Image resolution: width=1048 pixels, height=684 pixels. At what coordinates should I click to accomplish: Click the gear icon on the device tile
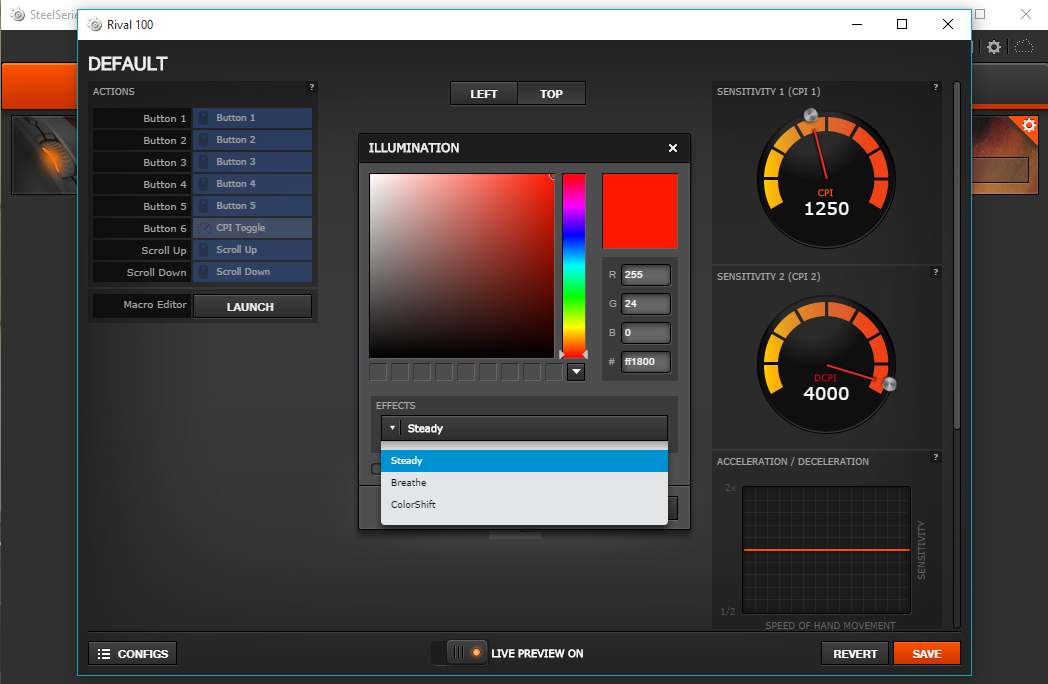[x=1028, y=125]
